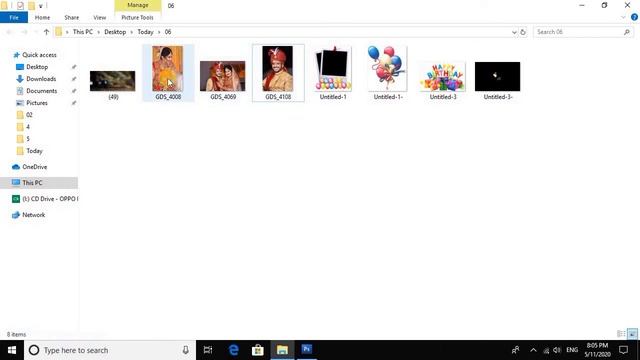Select CD Drive OPPO in navigation pane
The height and width of the screenshot is (360, 640).
50,199
